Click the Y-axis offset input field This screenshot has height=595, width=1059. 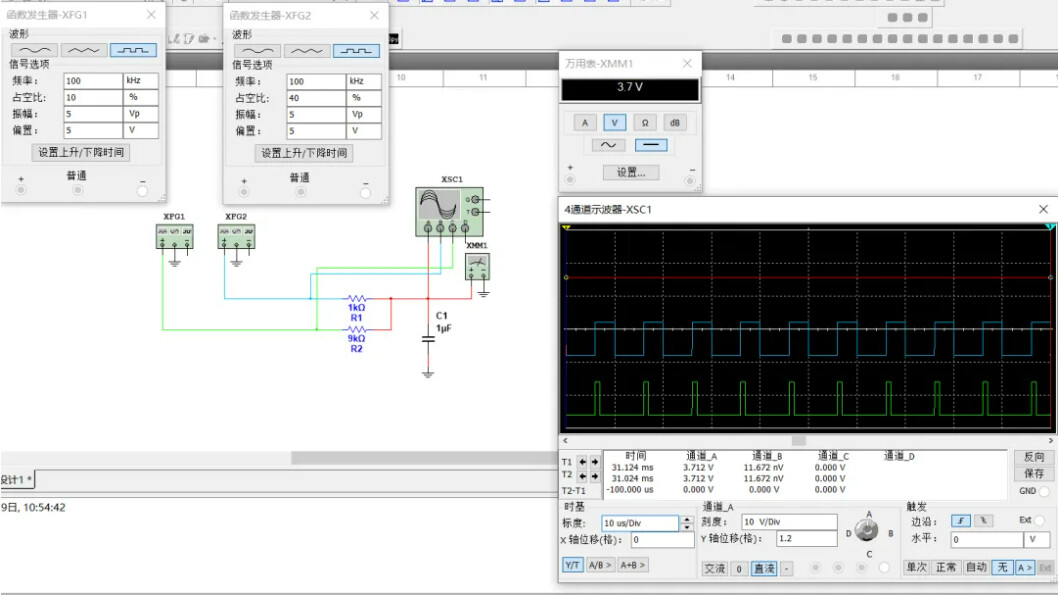coord(806,539)
